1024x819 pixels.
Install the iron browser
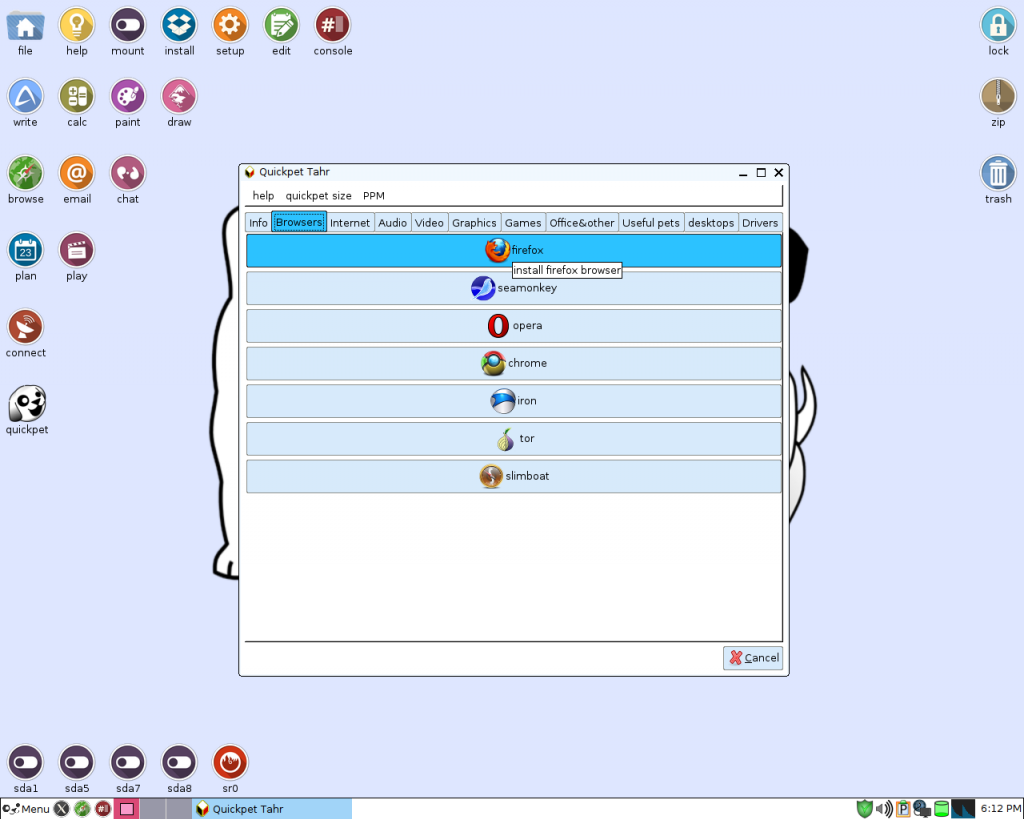click(513, 401)
